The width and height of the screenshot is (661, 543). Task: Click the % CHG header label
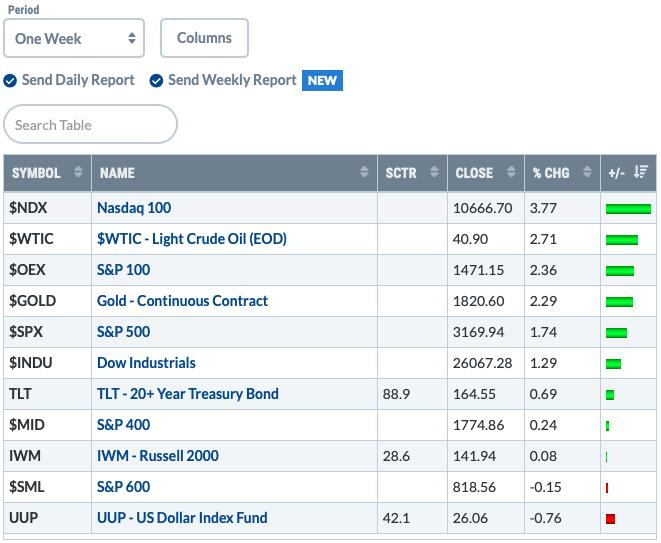[x=551, y=173]
